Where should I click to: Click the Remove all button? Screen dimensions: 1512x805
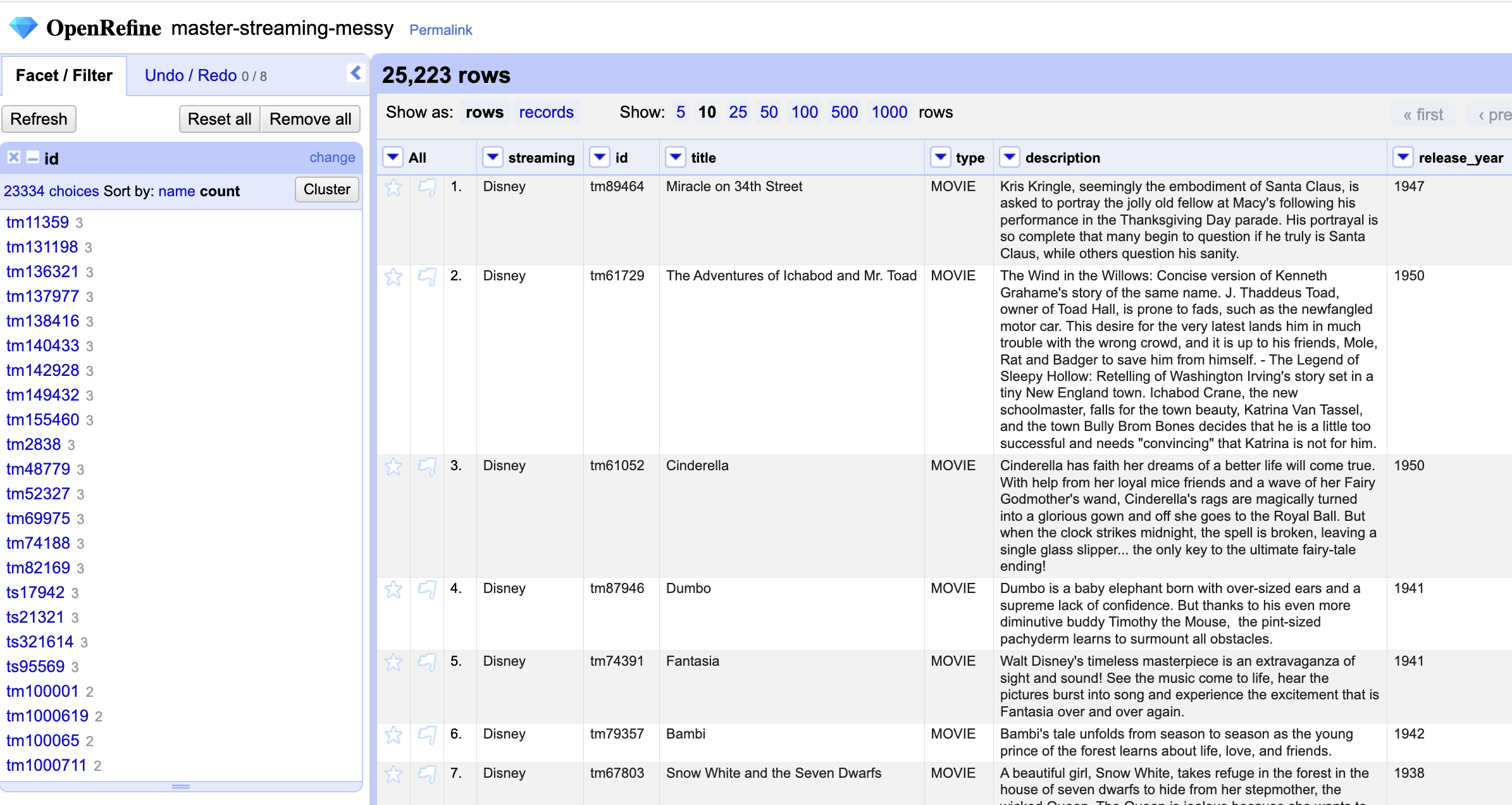310,119
